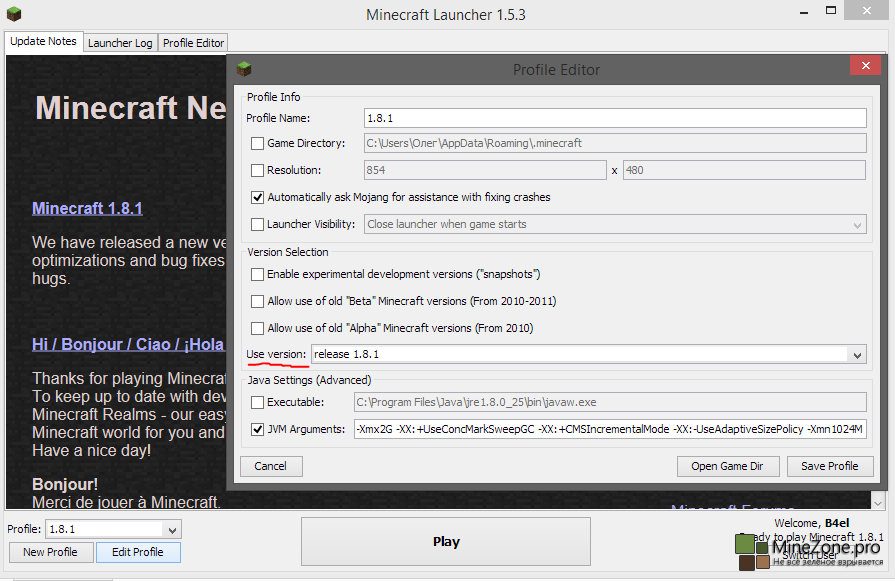Screen dimensions: 895x581
Task: Toggle the JVM Arguments checkbox
Action: pyautogui.click(x=258, y=430)
